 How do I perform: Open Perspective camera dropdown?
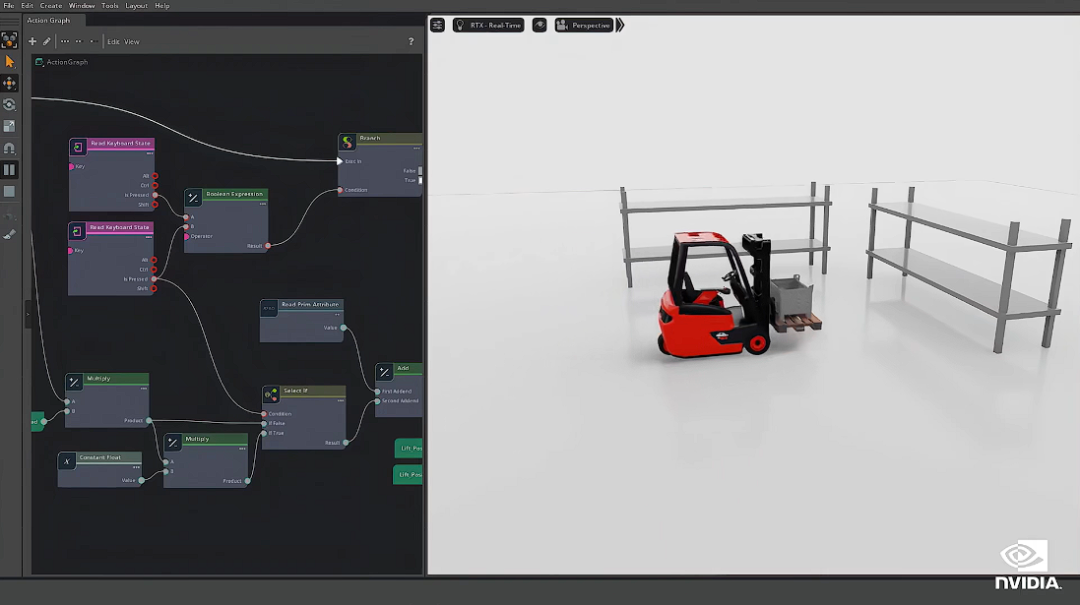(584, 25)
